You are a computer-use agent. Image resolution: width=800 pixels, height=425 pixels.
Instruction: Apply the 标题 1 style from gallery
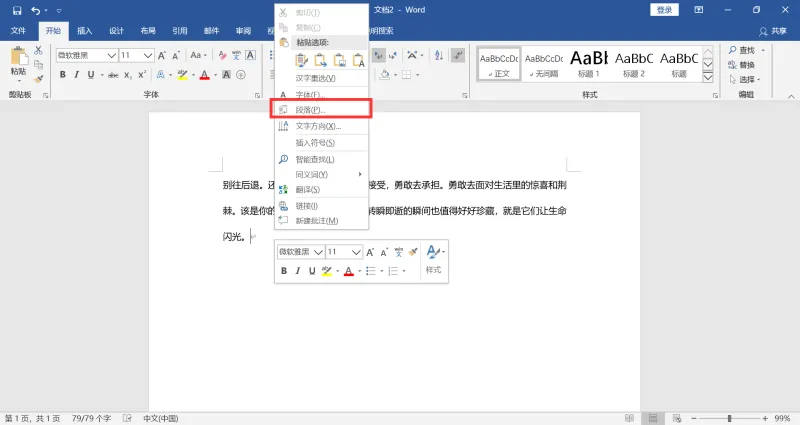coord(589,64)
